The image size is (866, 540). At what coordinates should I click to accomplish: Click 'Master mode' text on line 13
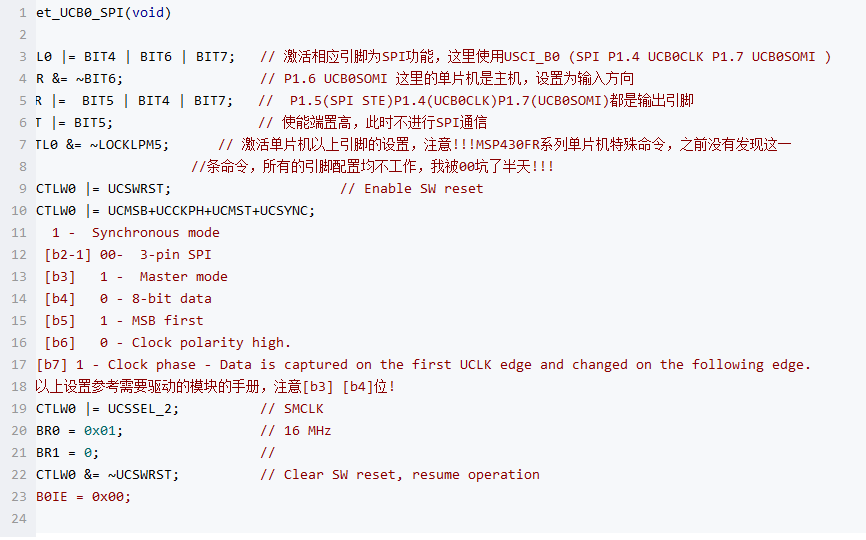[x=183, y=277]
